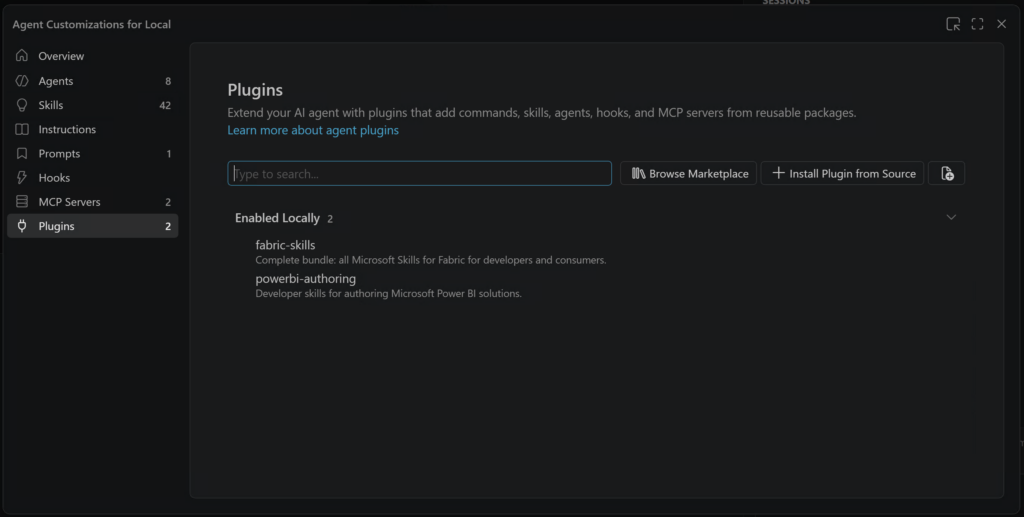Click the Agents count 8
The height and width of the screenshot is (517, 1024).
pyautogui.click(x=168, y=81)
